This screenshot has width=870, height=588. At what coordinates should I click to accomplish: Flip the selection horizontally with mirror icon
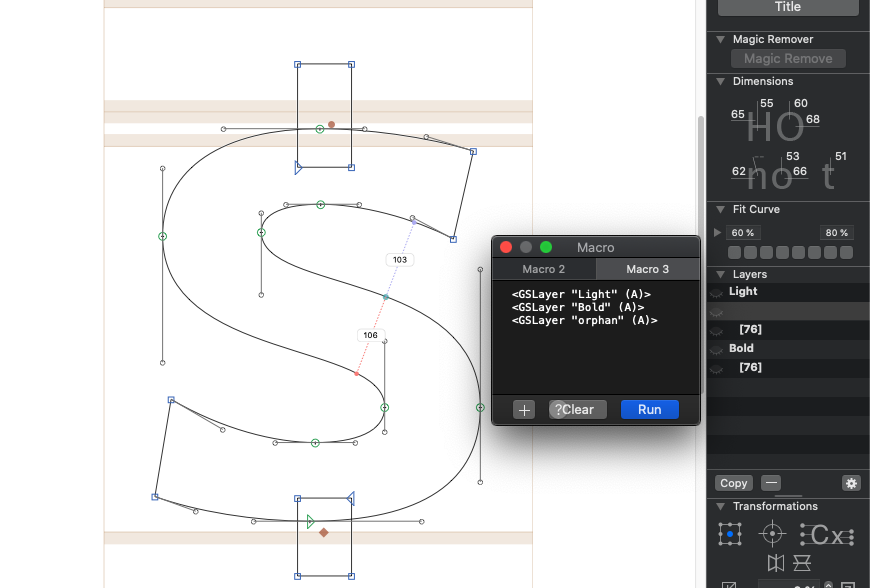[775, 563]
